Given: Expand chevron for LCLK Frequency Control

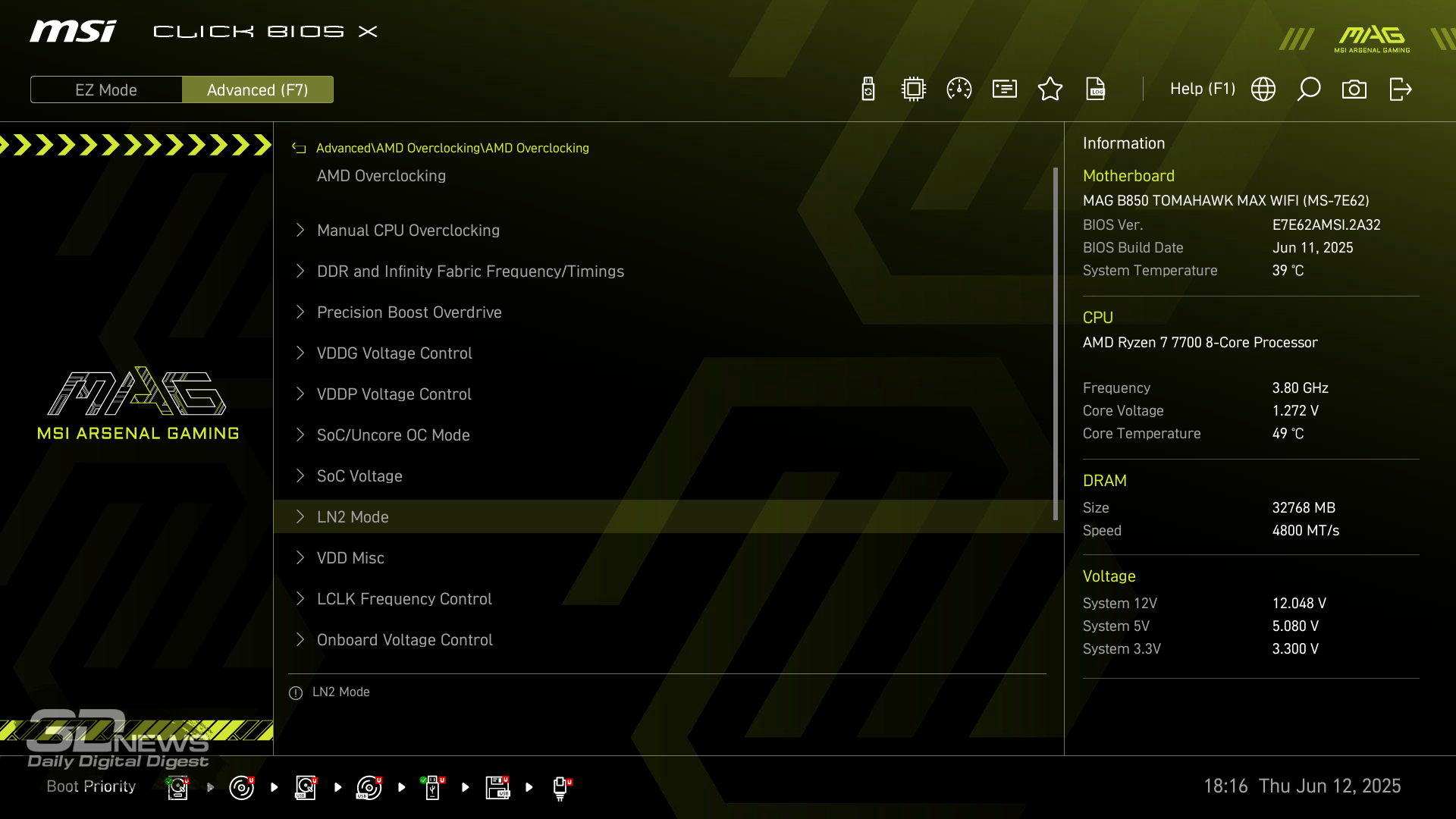Looking at the screenshot, I should click(x=300, y=598).
